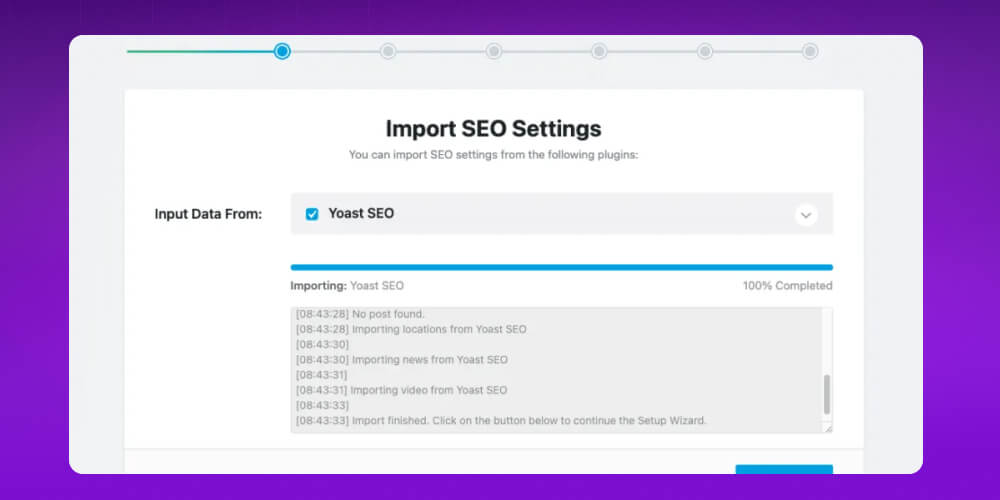Click the 'Import SEO Settings' heading
This screenshot has height=500, width=1000.
point(494,129)
